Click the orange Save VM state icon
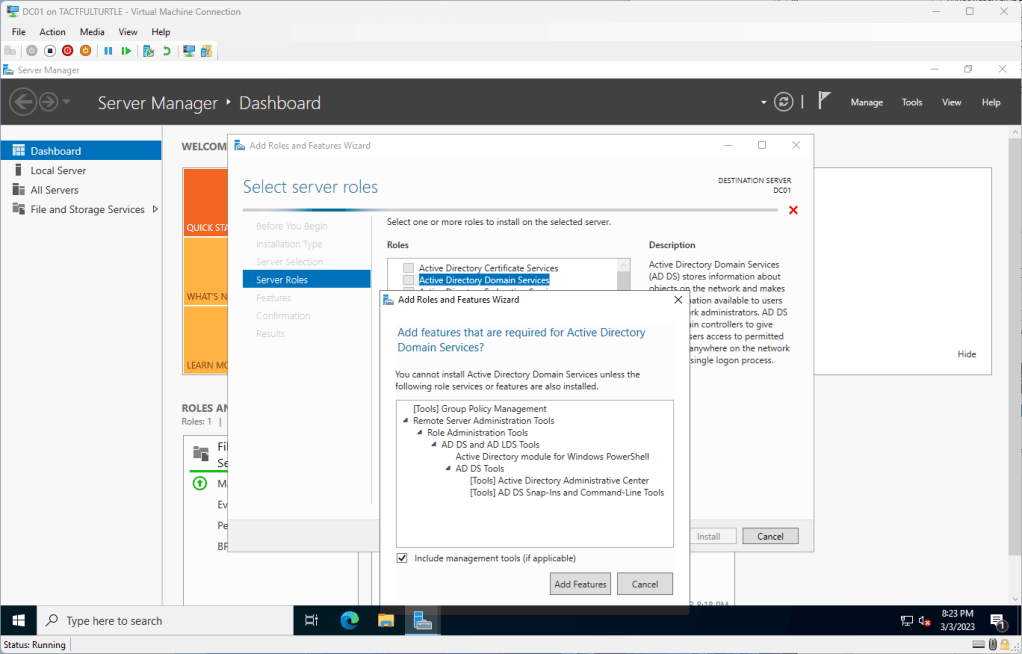Image resolution: width=1022 pixels, height=654 pixels. pyautogui.click(x=85, y=51)
